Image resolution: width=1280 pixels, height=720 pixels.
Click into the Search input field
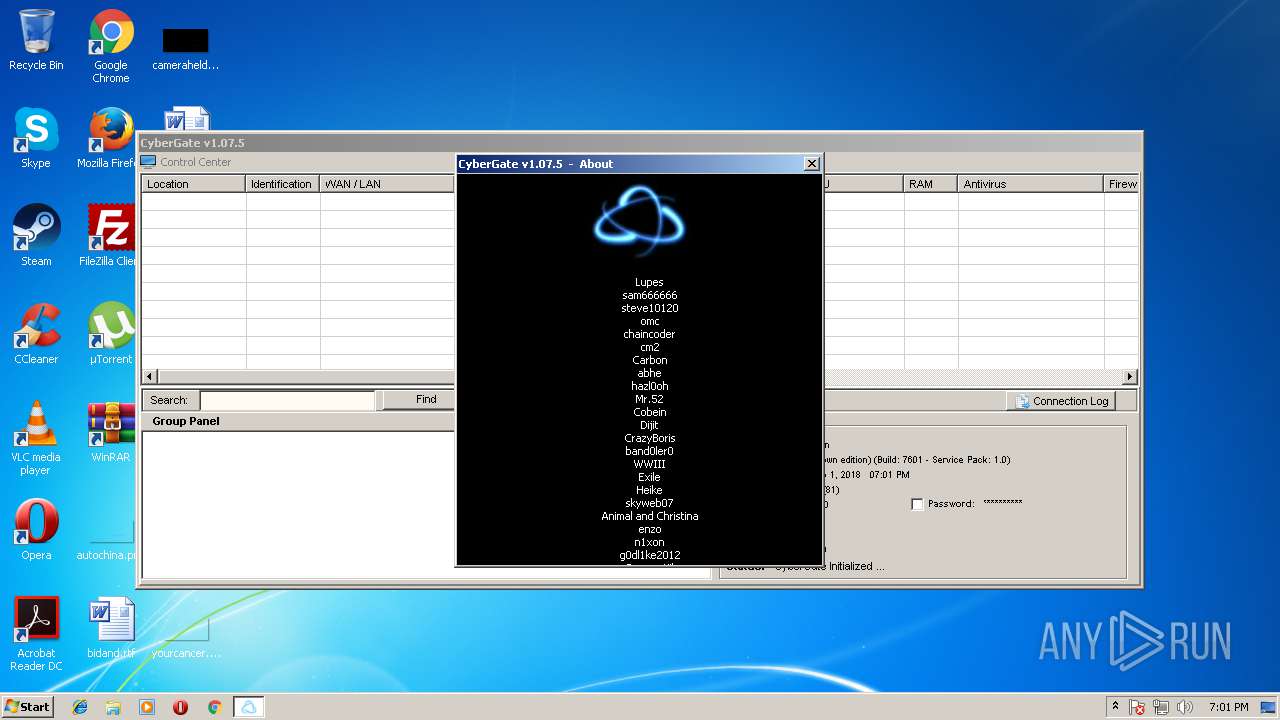click(x=288, y=400)
